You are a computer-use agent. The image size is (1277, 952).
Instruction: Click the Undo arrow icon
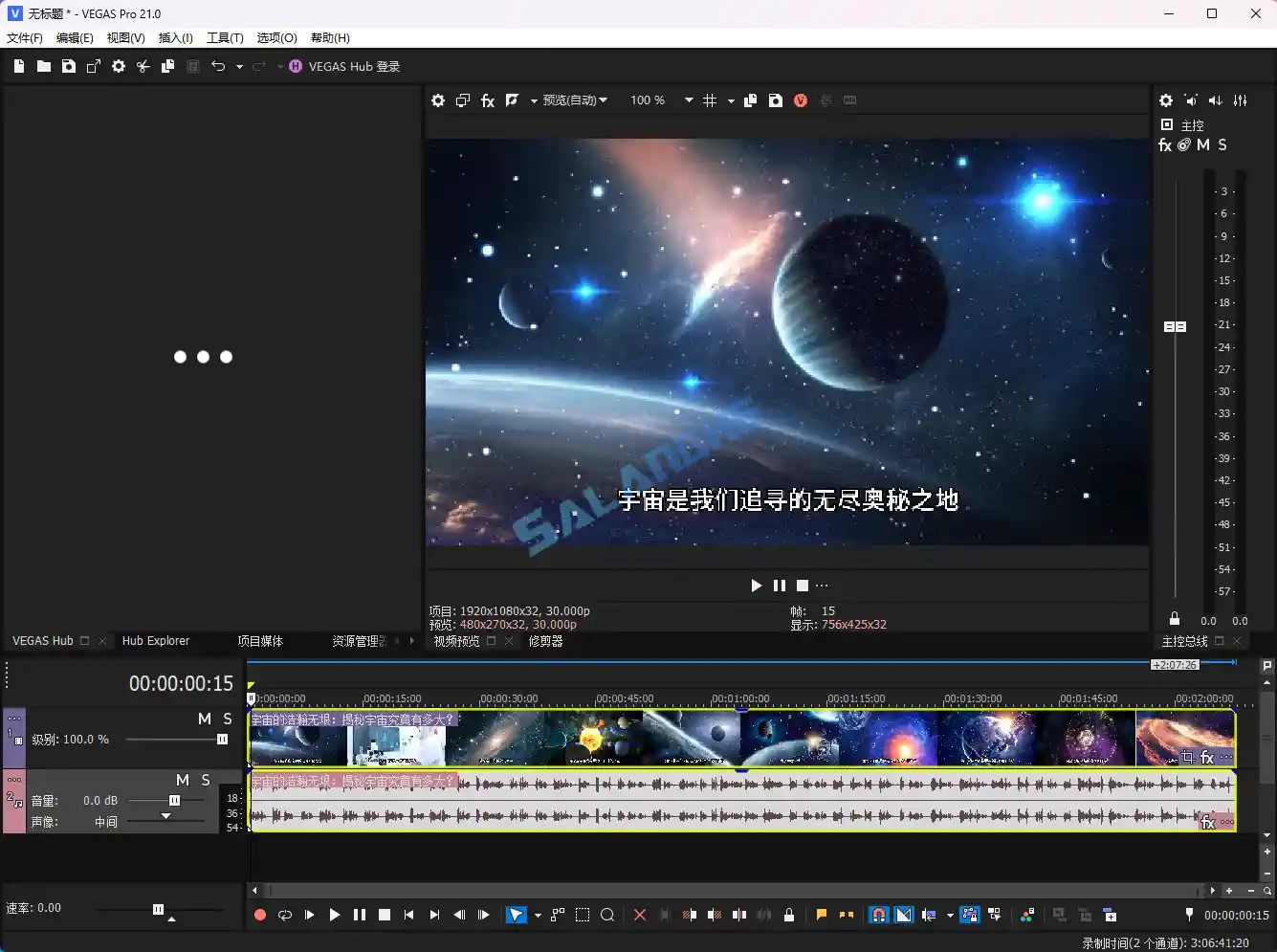click(218, 66)
